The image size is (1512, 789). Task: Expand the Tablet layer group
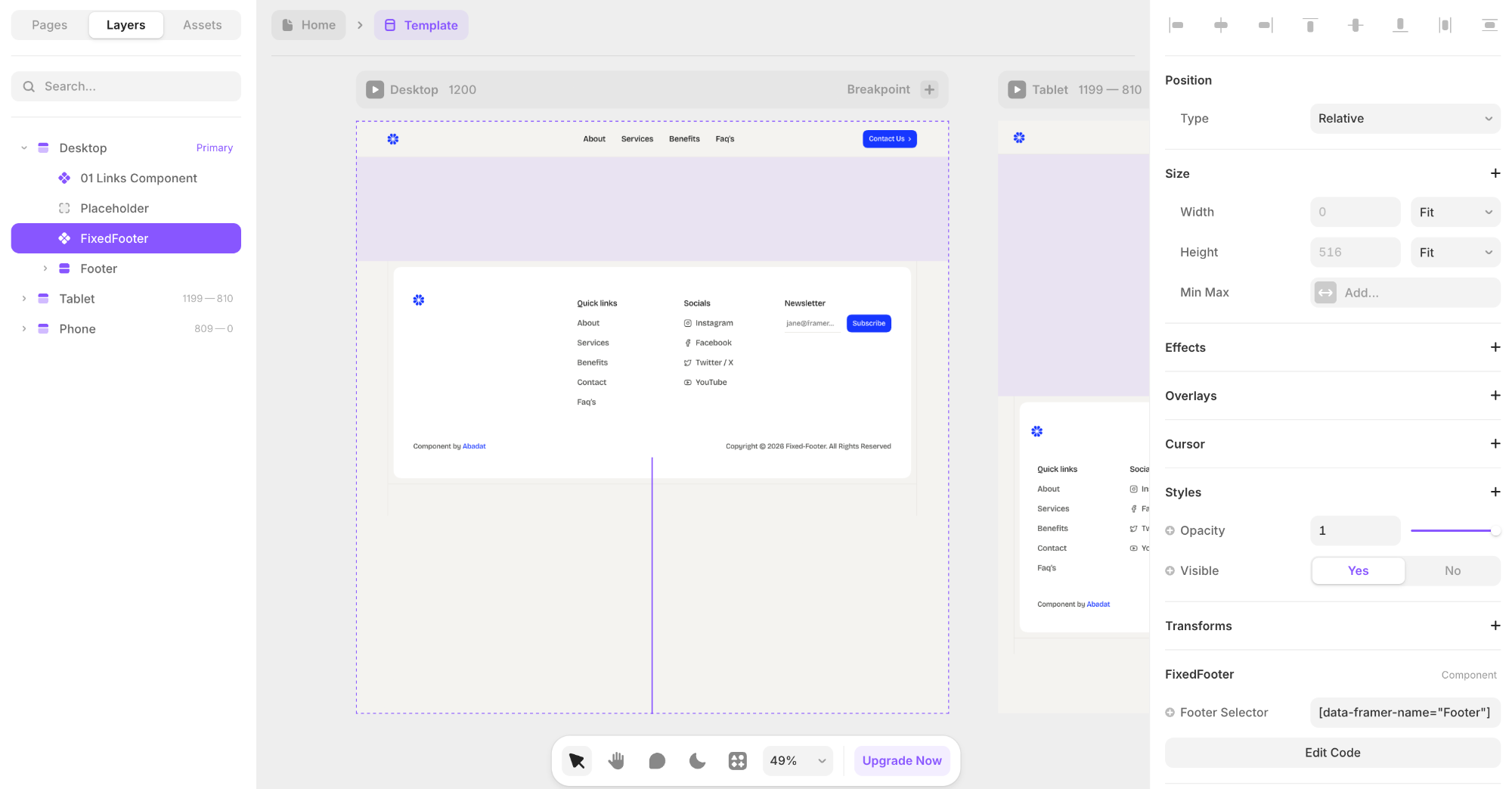(x=24, y=299)
